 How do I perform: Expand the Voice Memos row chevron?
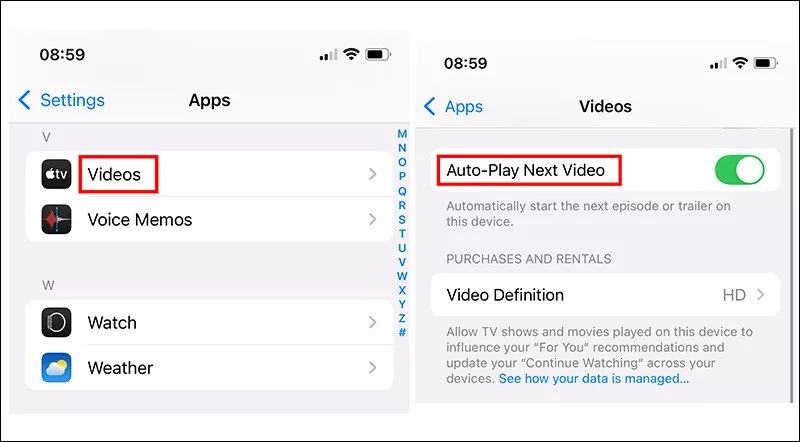click(x=372, y=220)
